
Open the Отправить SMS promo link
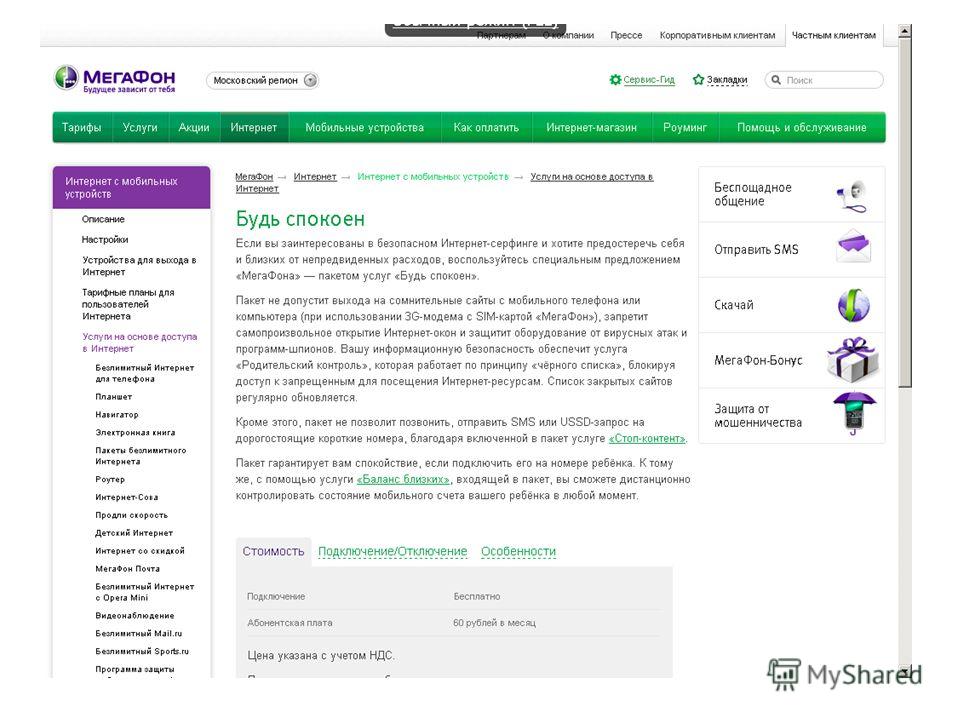pyautogui.click(x=756, y=249)
